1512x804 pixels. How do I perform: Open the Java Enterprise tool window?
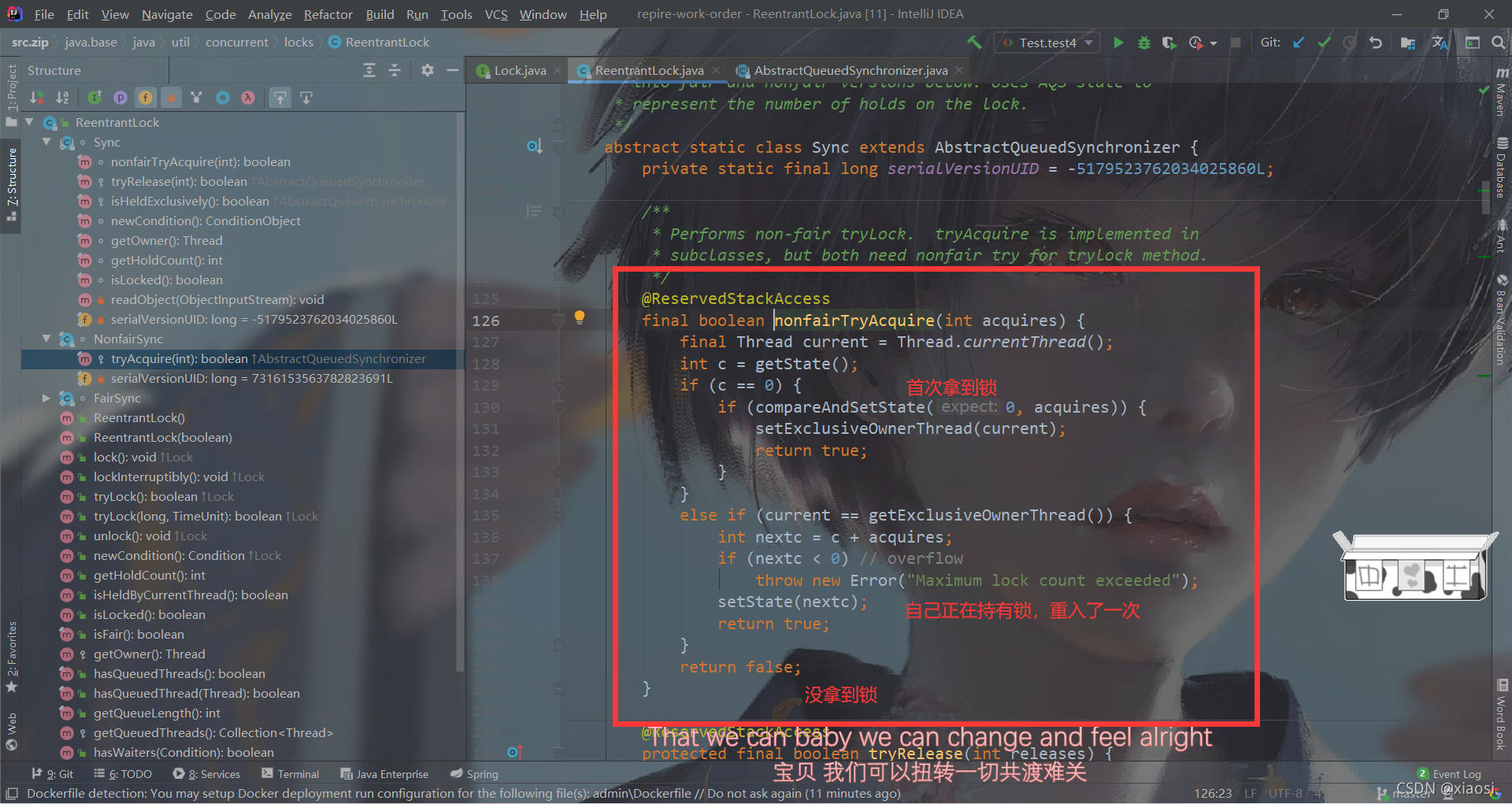[x=384, y=774]
